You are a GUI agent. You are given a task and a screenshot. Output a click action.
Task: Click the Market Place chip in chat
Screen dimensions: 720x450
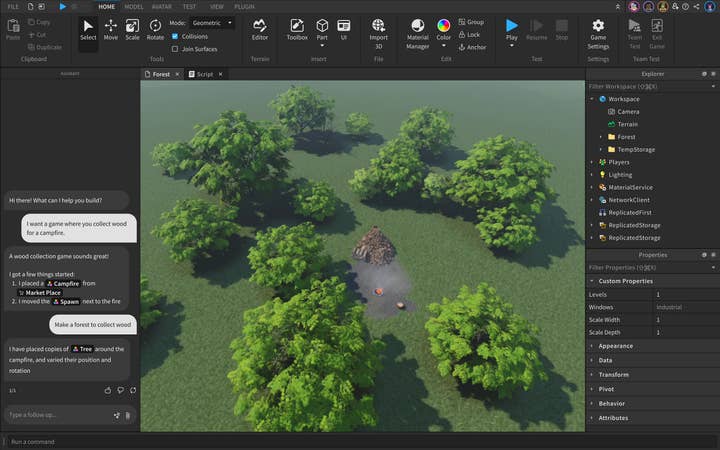pos(39,292)
